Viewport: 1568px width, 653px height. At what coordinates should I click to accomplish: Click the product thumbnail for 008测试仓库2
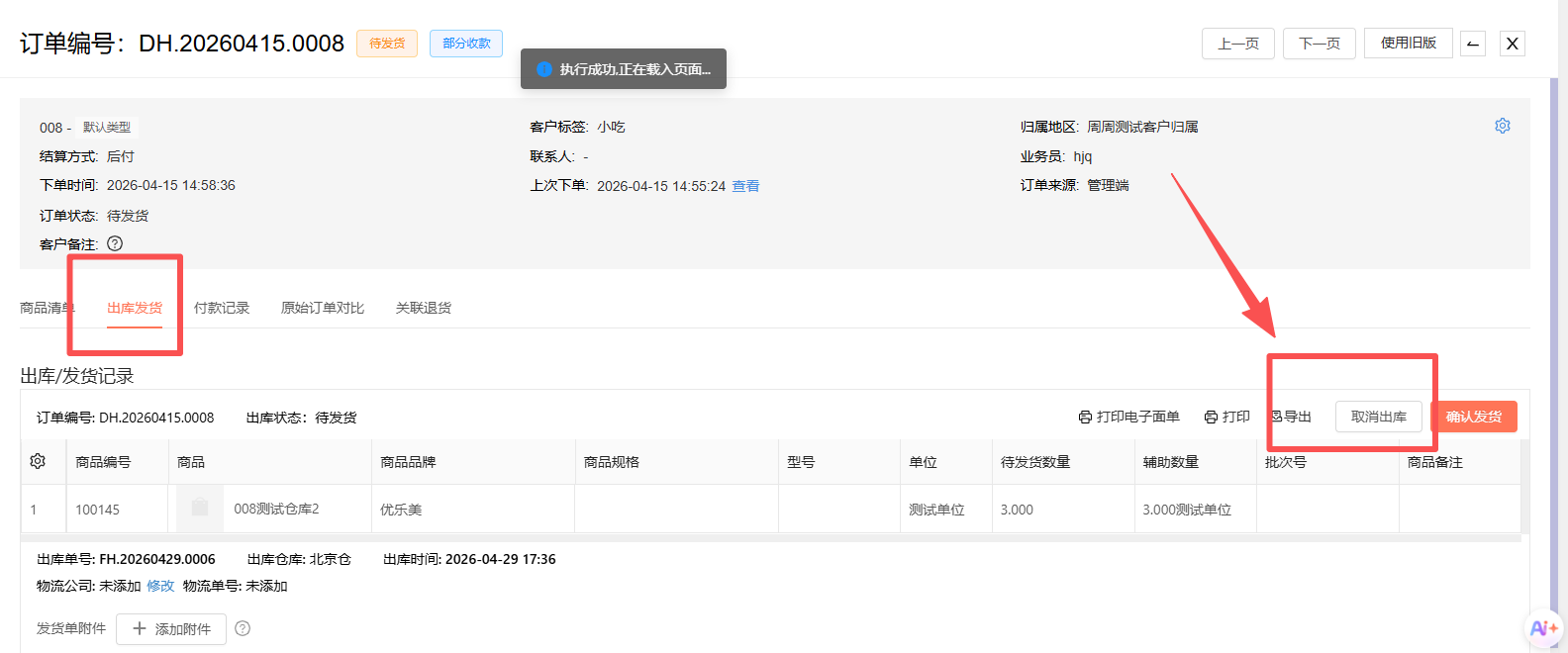200,509
